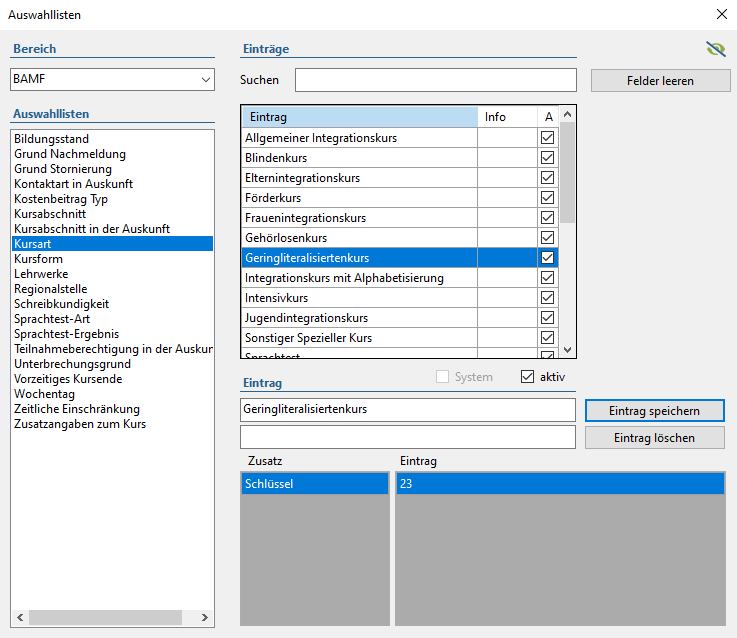Select the highlighted Kursart list item
The image size is (737, 638).
pos(112,244)
